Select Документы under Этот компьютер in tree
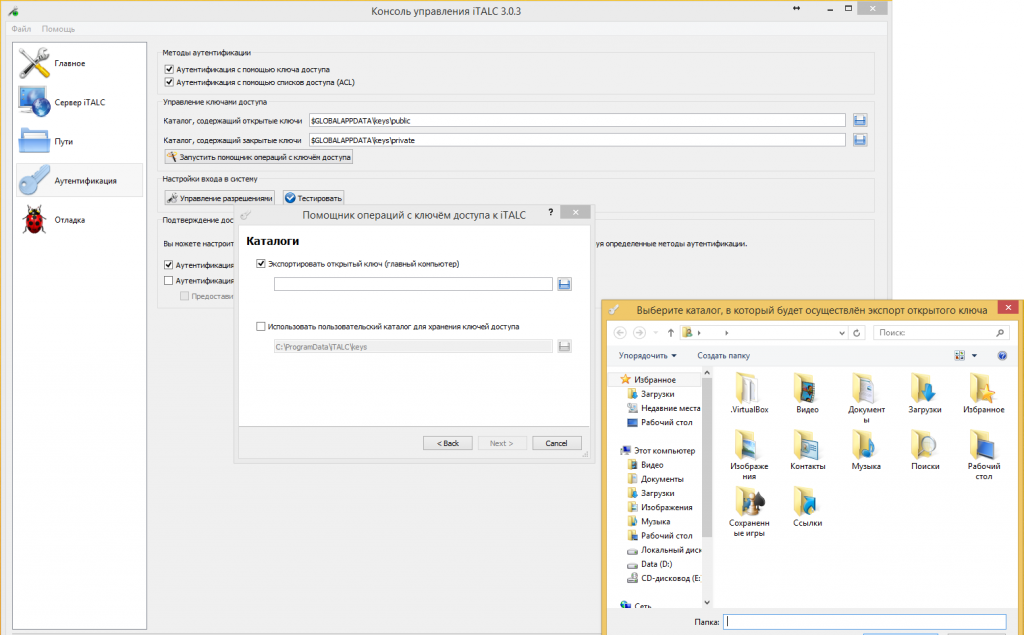This screenshot has width=1024, height=635. [x=655, y=479]
